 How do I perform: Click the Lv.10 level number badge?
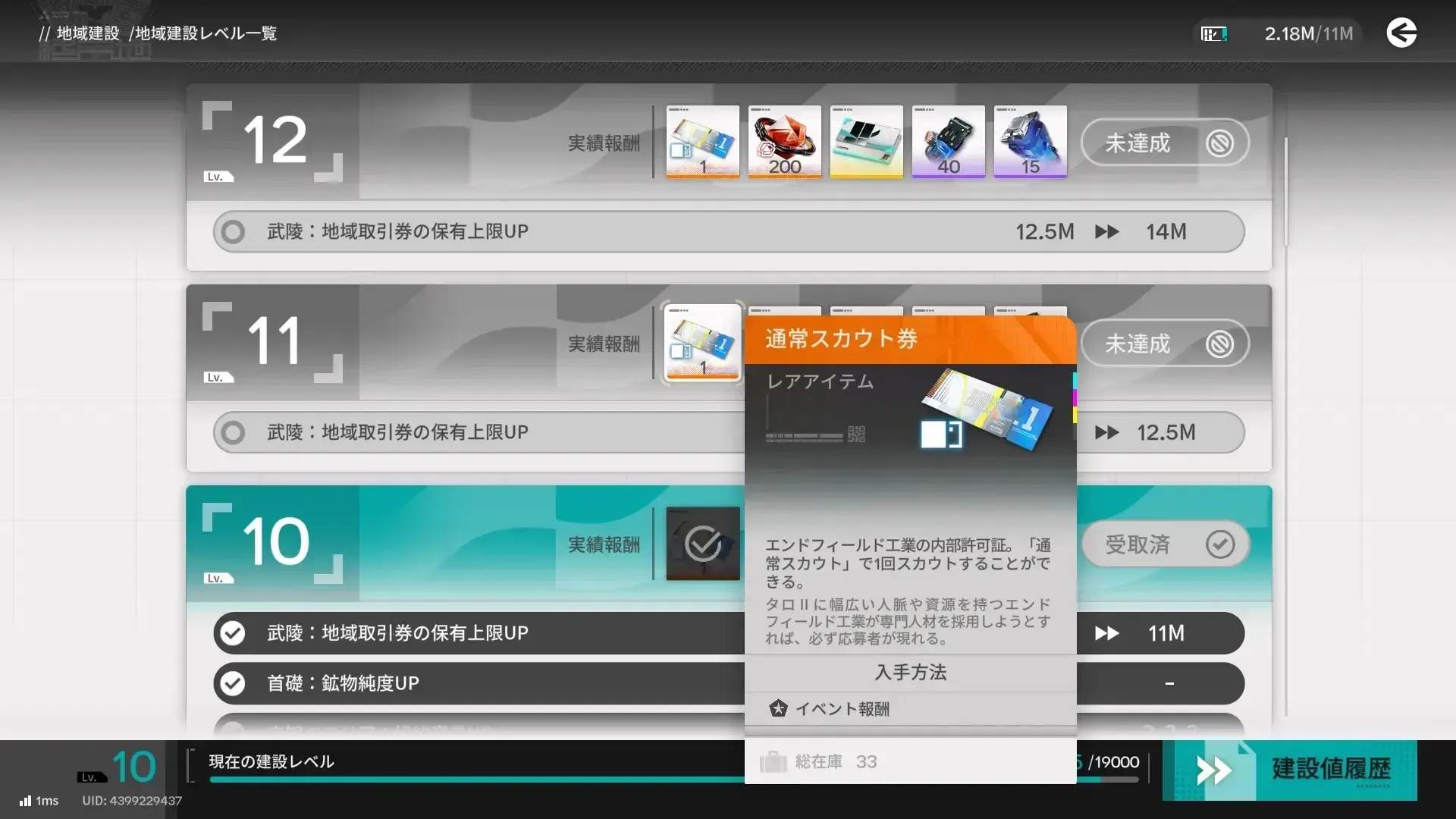point(273,544)
